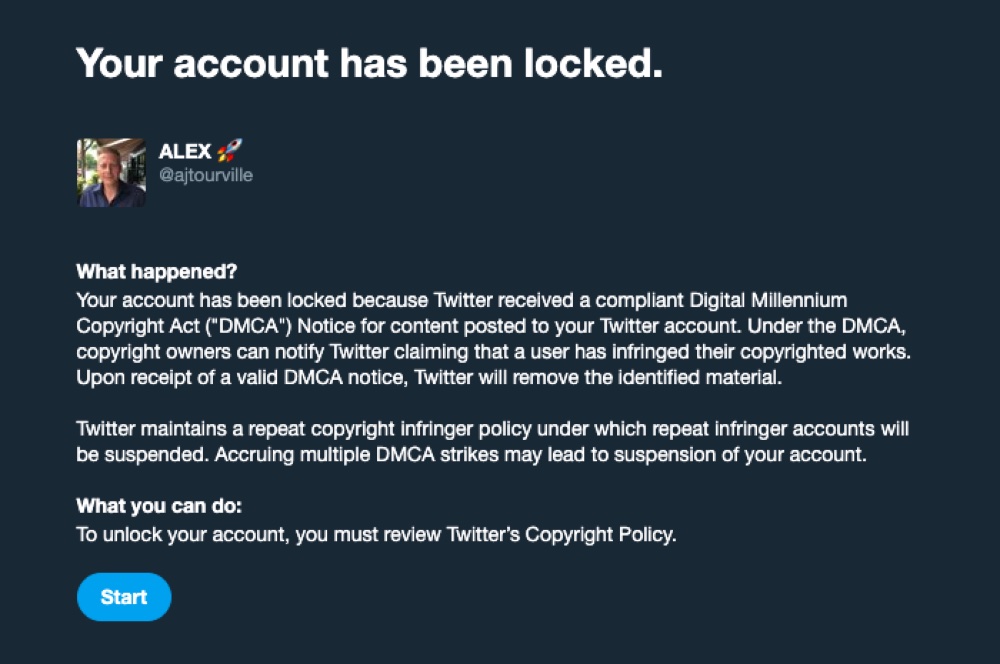Click the 'Your account has been locked.' heading
The height and width of the screenshot is (664, 1000).
369,64
